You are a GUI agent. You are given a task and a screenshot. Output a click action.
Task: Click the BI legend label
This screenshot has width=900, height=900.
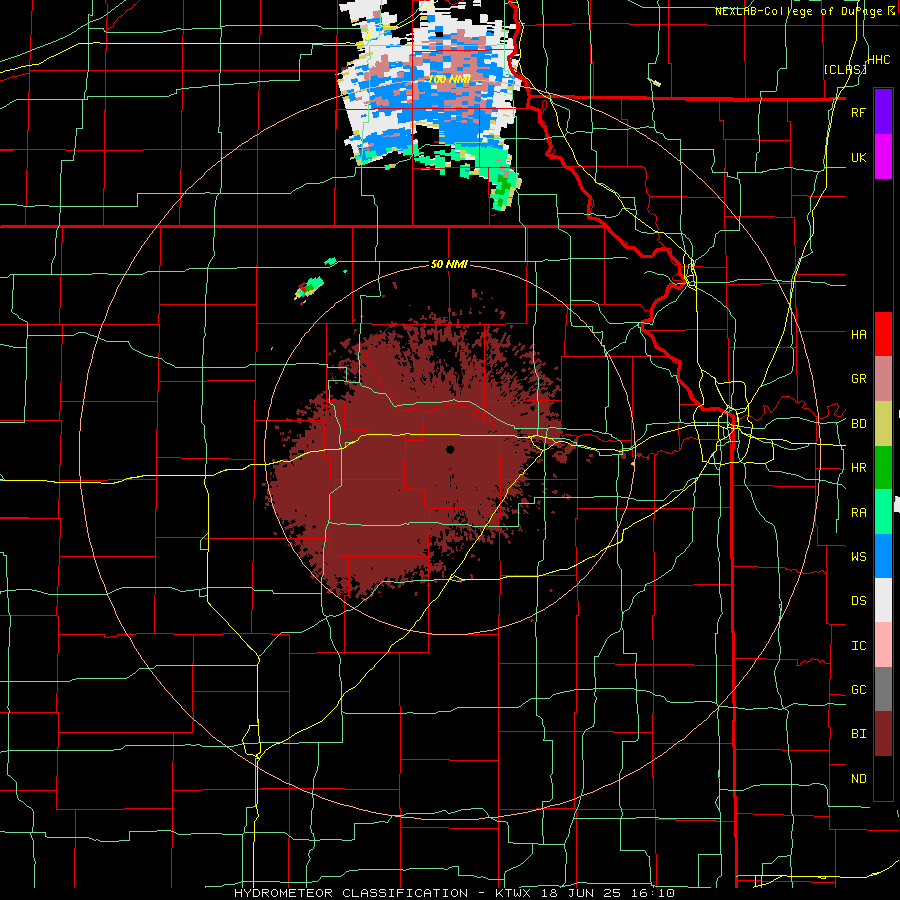click(858, 734)
